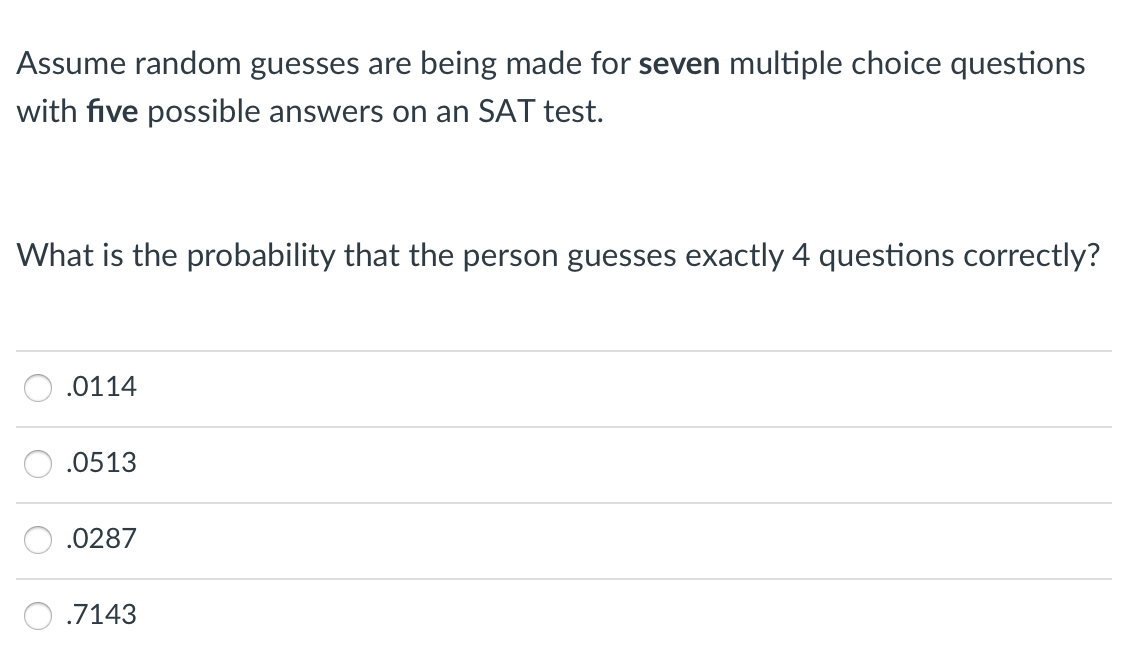The width and height of the screenshot is (1136, 654).
Task: Click the text .0287 next to its button
Action: 100,540
